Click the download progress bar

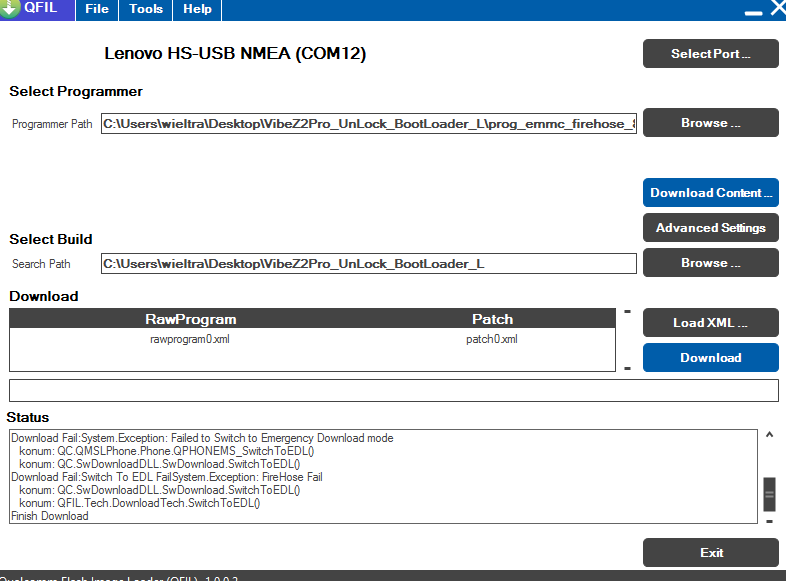(x=394, y=391)
